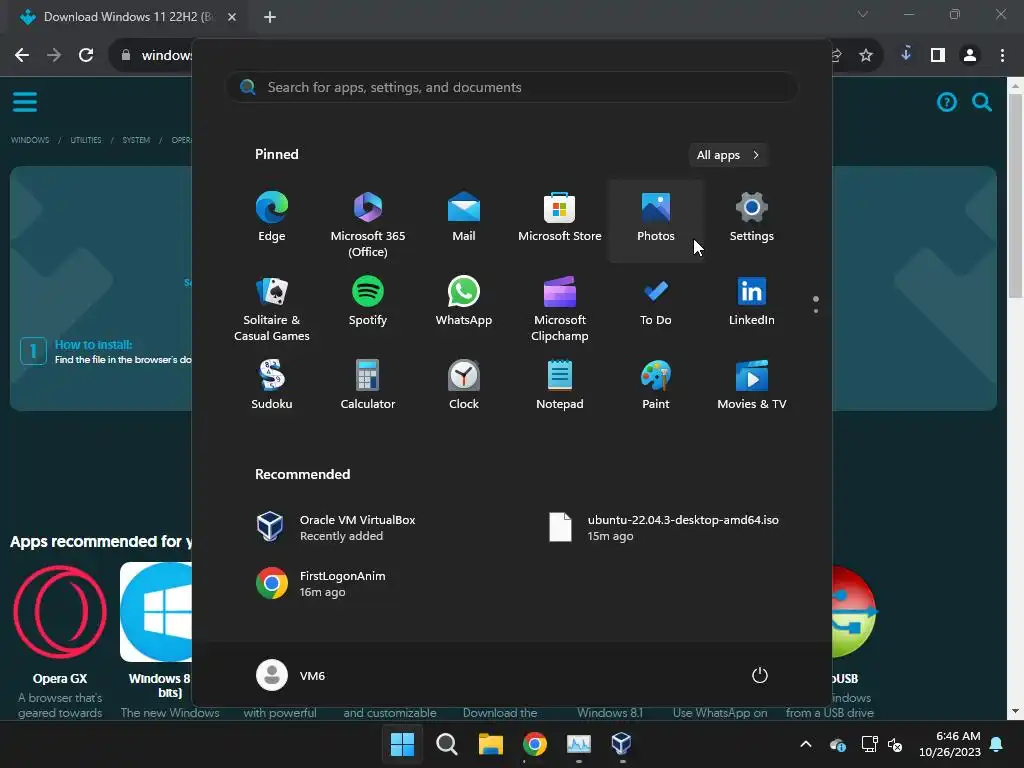Image resolution: width=1024 pixels, height=768 pixels.
Task: Open the notifications bell in the tray
Action: pyautogui.click(x=997, y=744)
